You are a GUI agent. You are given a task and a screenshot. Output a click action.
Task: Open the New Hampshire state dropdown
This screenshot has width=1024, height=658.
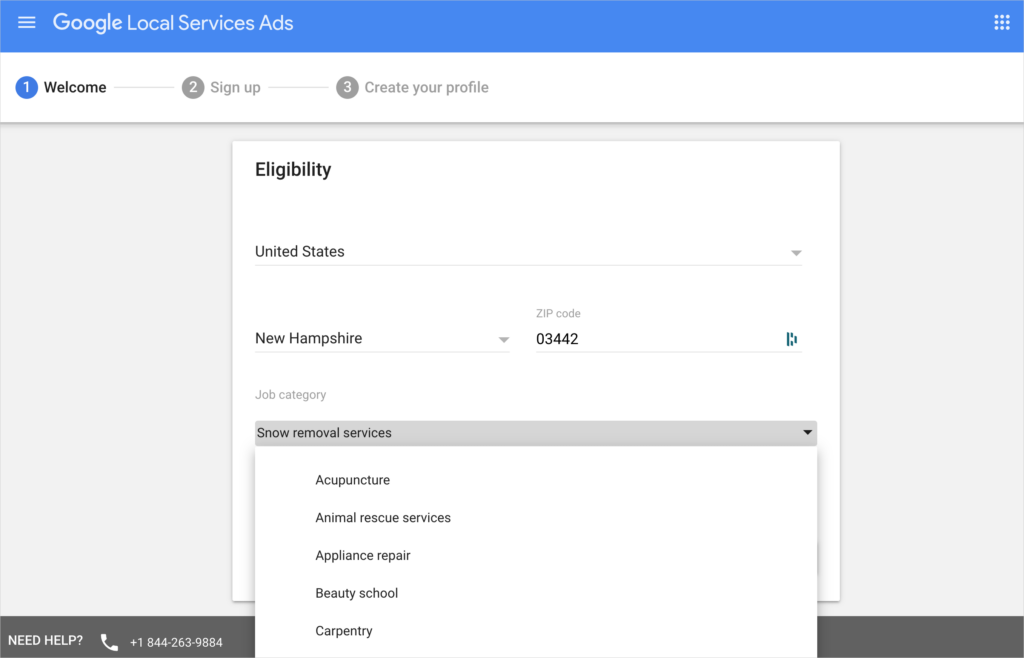click(x=382, y=339)
